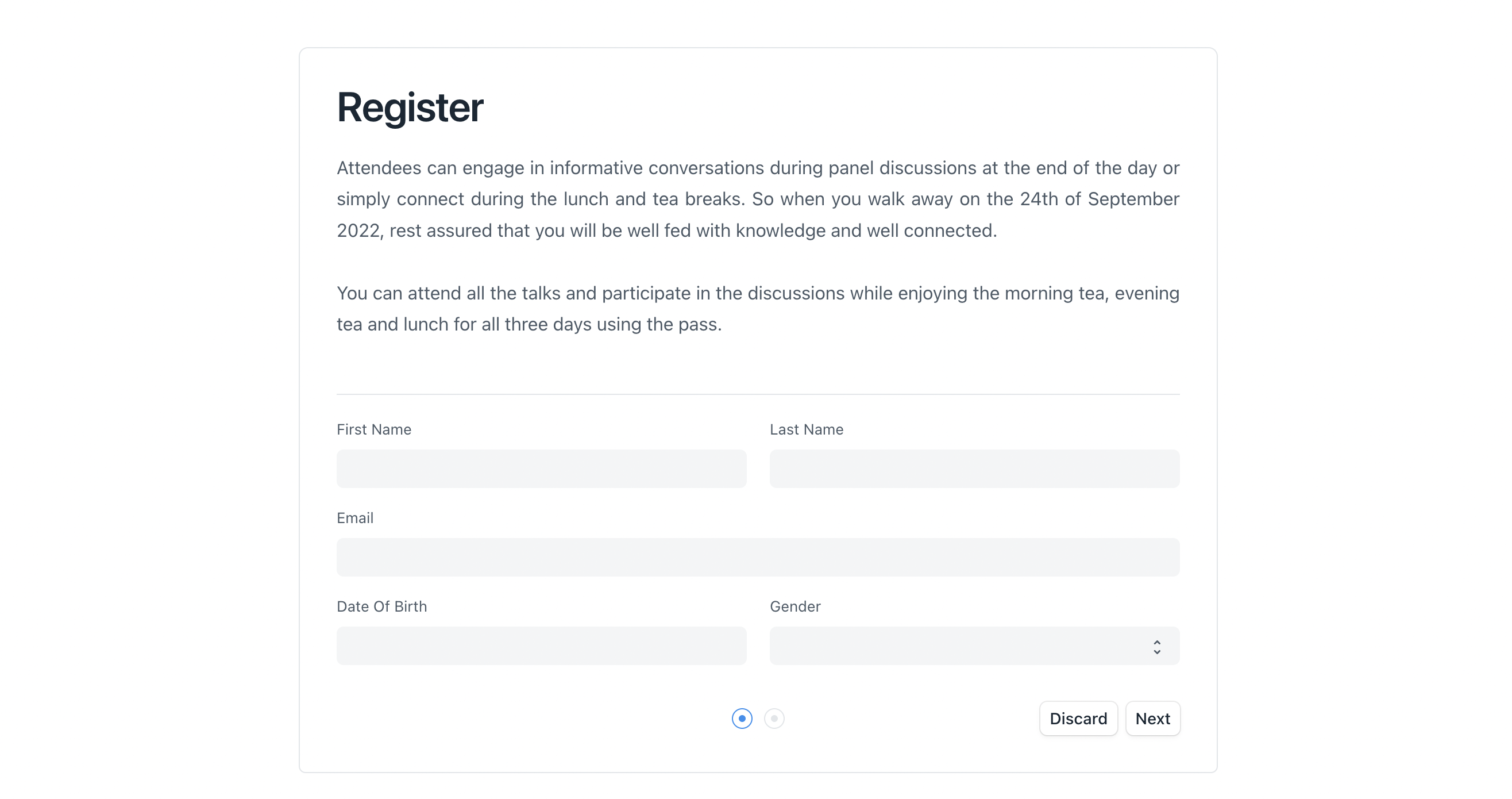Click the Last Name label
The width and height of the screenshot is (1512, 799).
click(807, 429)
